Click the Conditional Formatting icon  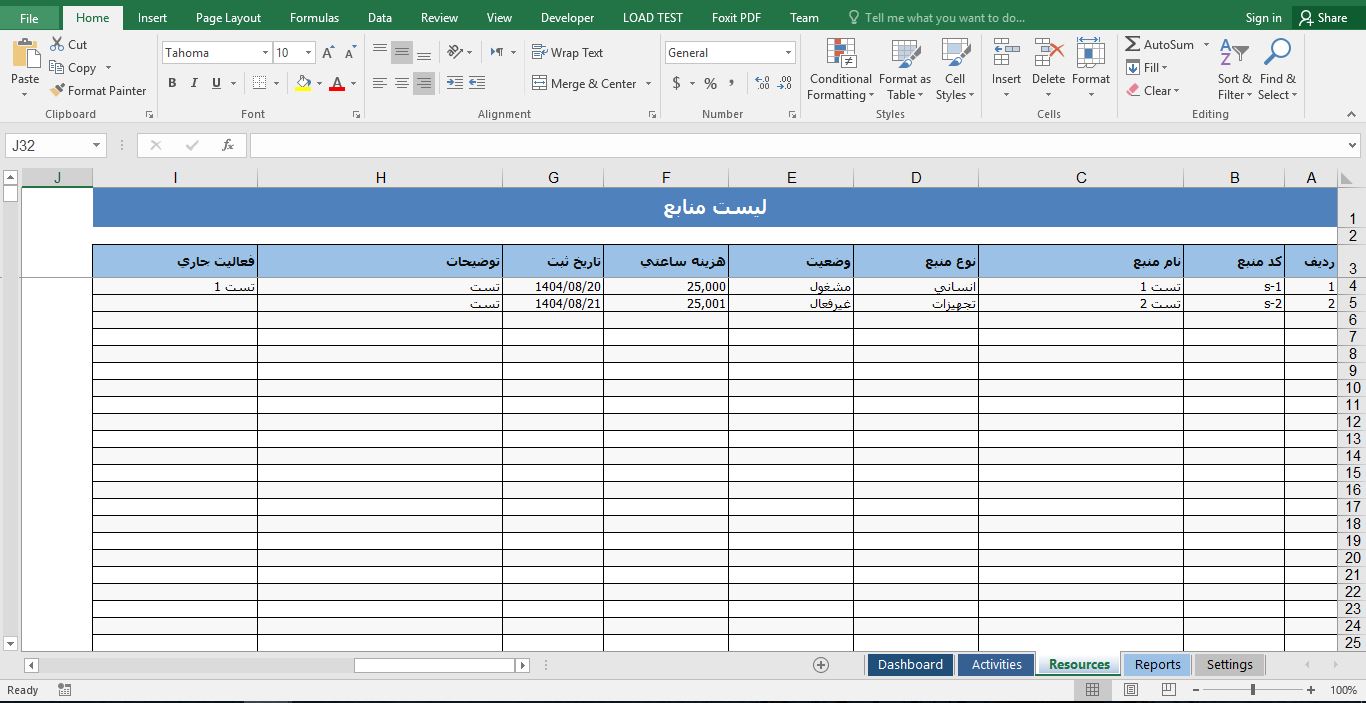tap(841, 55)
